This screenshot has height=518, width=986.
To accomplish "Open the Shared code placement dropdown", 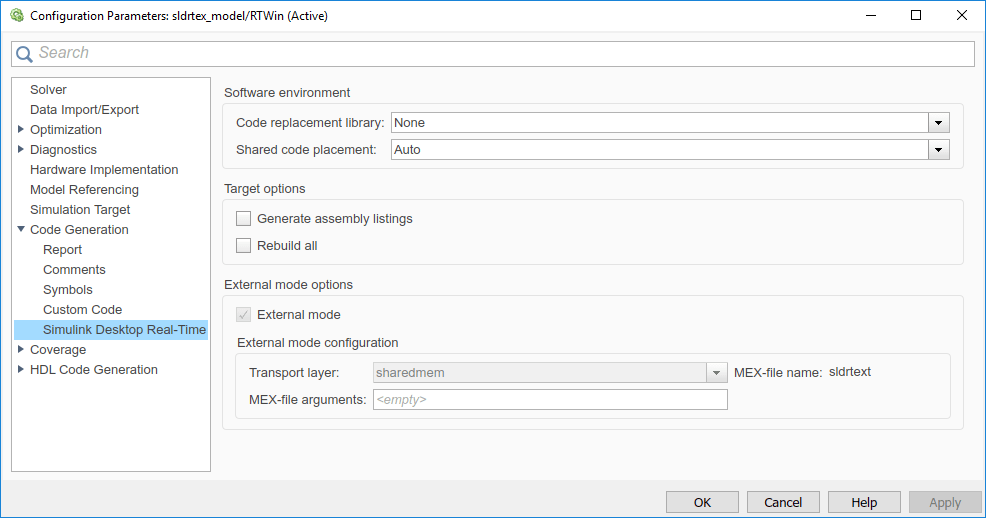I will pyautogui.click(x=938, y=150).
